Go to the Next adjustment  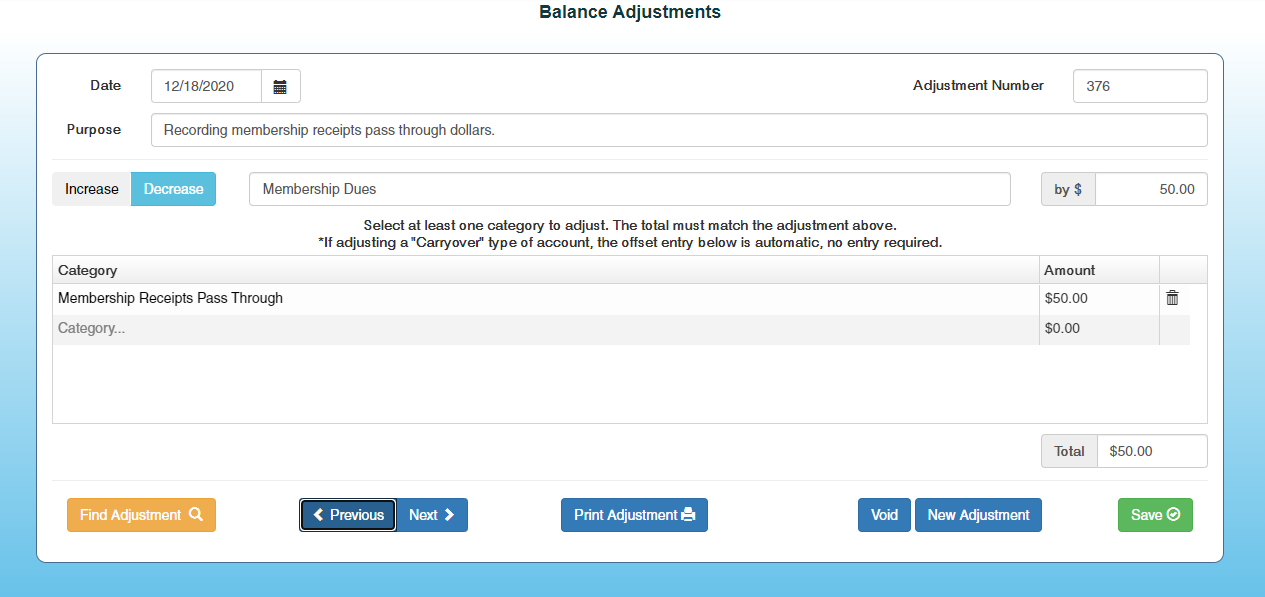[432, 515]
